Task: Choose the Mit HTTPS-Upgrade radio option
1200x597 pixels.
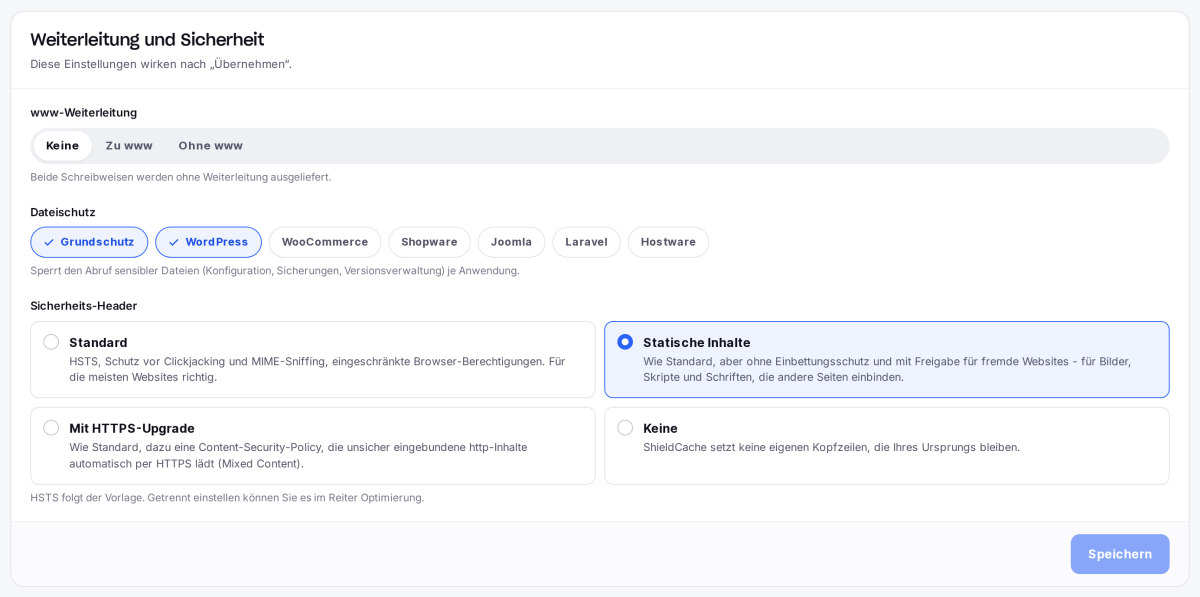Action: point(51,428)
